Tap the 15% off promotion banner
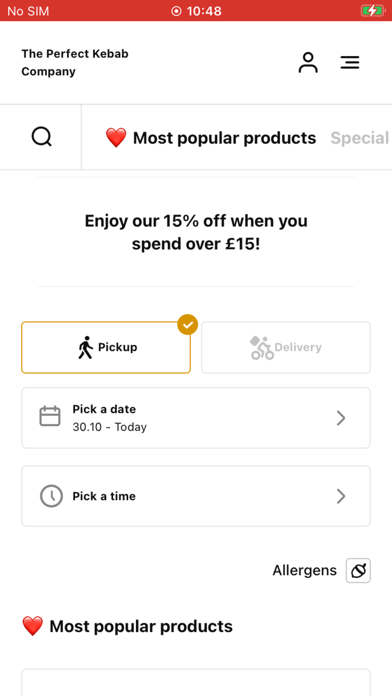Image resolution: width=392 pixels, height=696 pixels. (x=196, y=232)
